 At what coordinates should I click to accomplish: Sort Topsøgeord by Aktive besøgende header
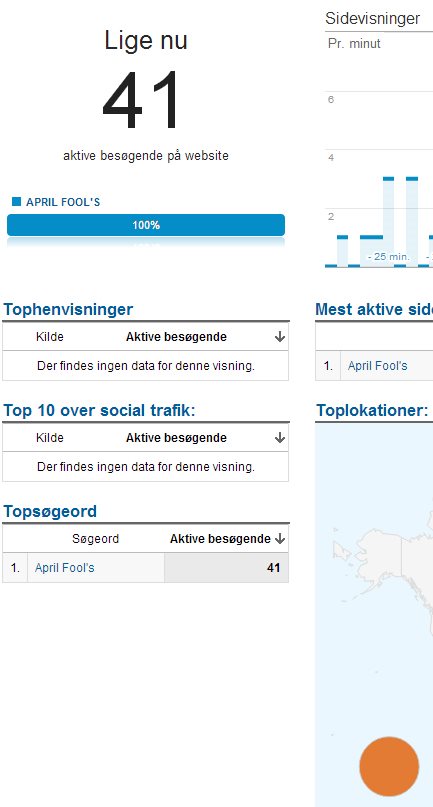(x=220, y=539)
